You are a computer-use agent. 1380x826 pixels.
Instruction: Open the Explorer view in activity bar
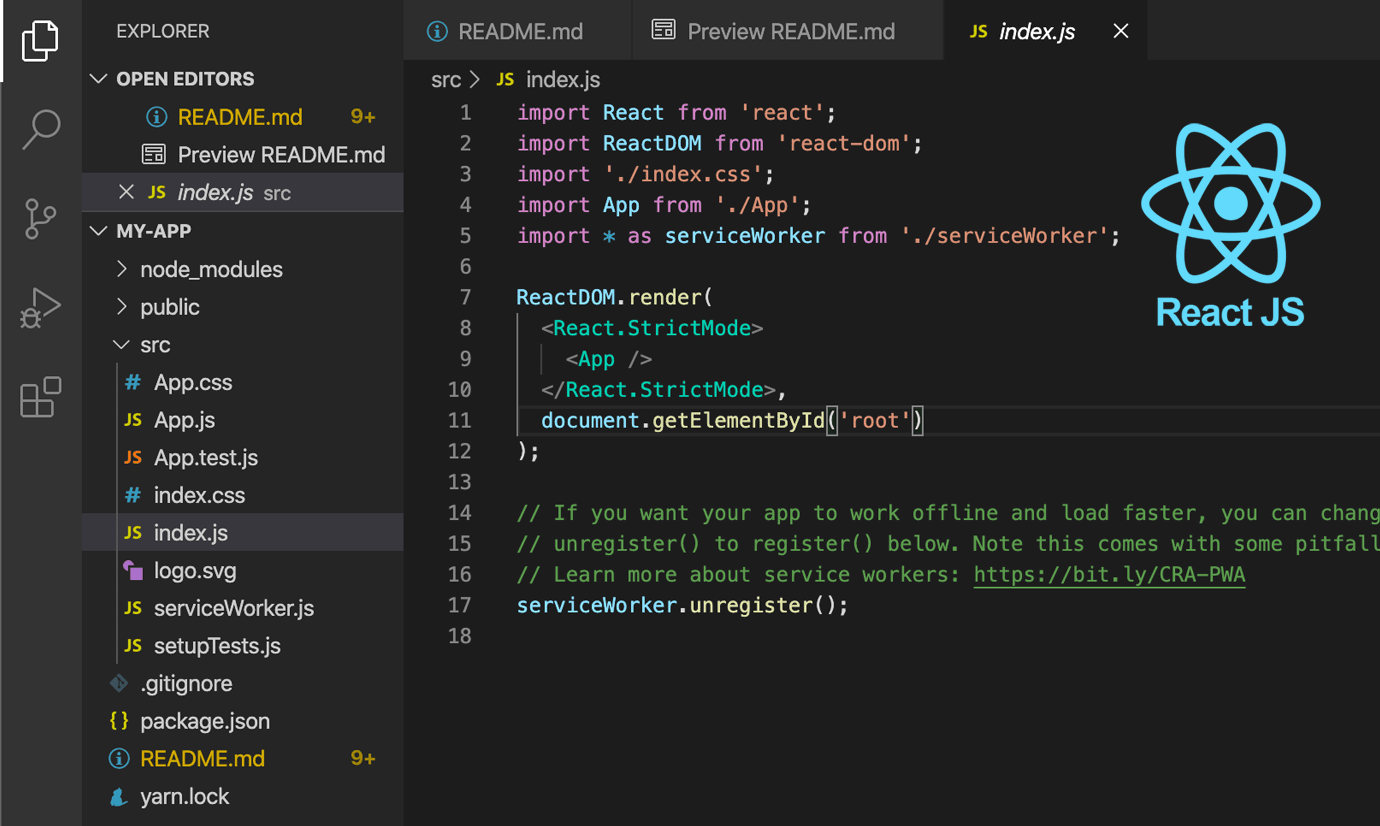coord(40,41)
